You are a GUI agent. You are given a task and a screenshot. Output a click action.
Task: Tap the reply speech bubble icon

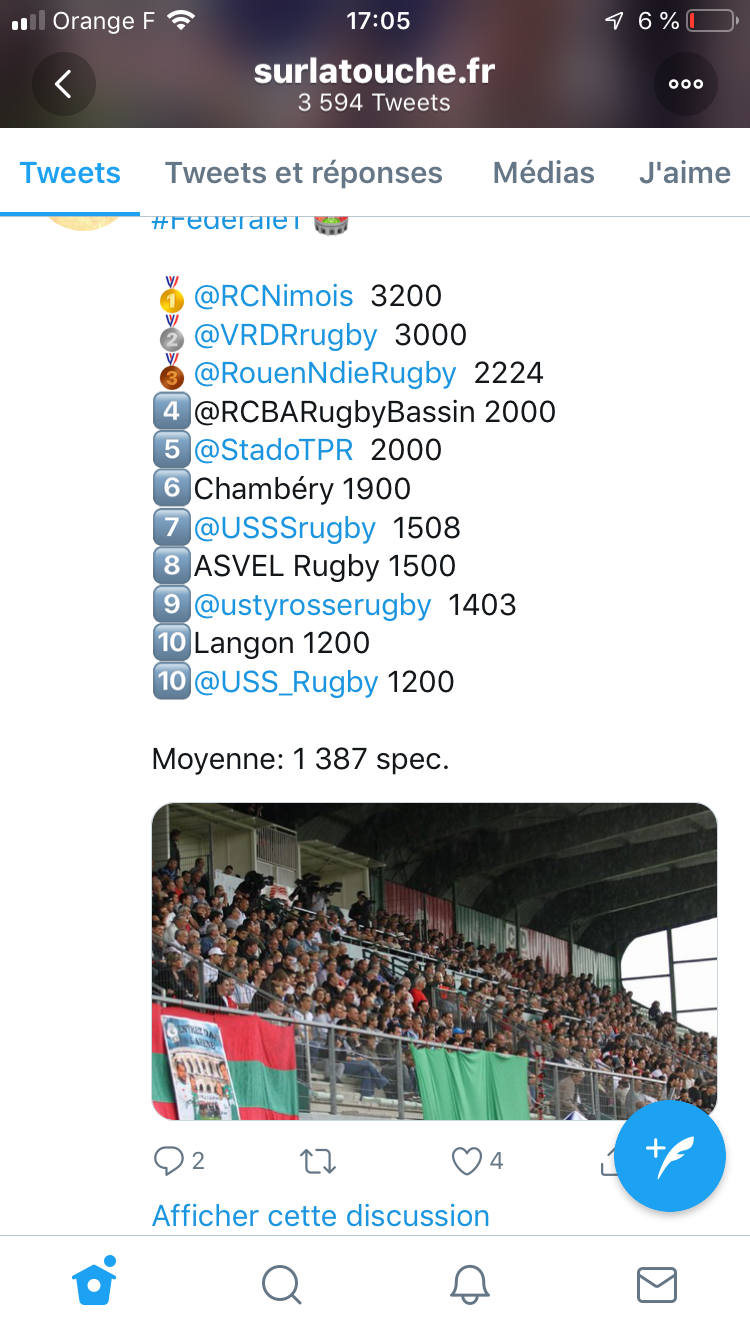pos(168,1161)
